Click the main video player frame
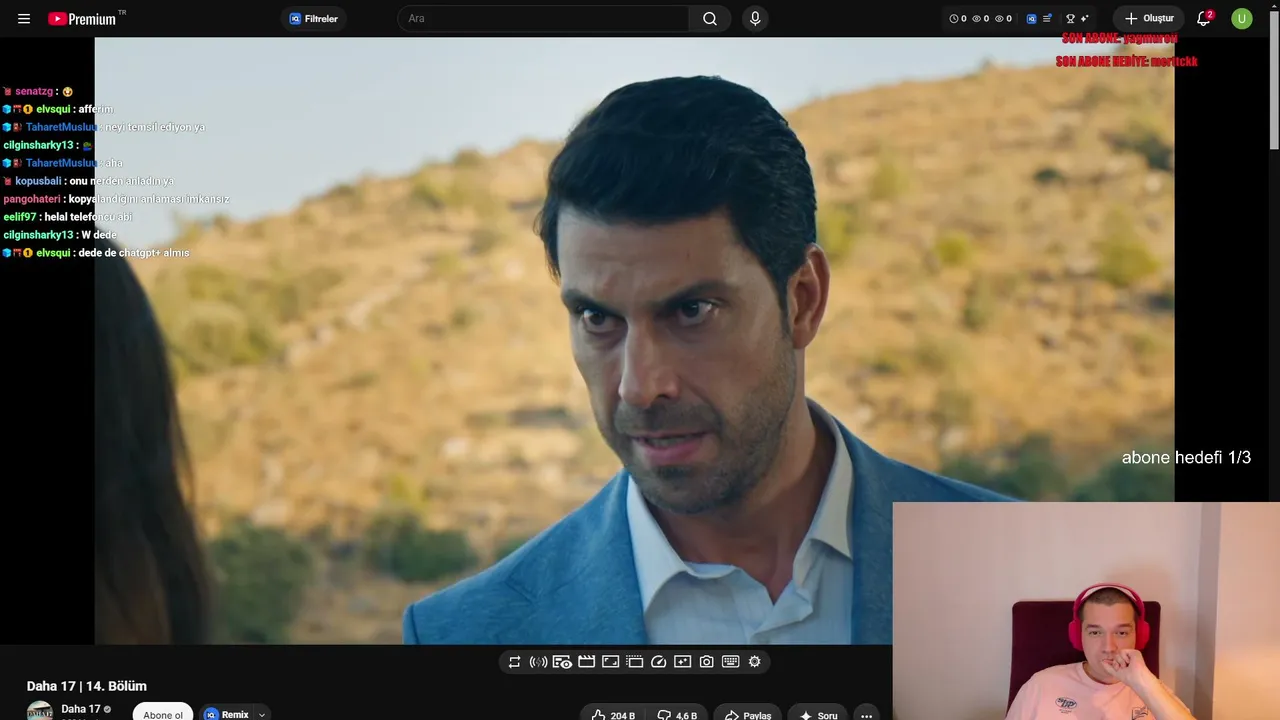Screen dimensions: 1280x720 634,341
